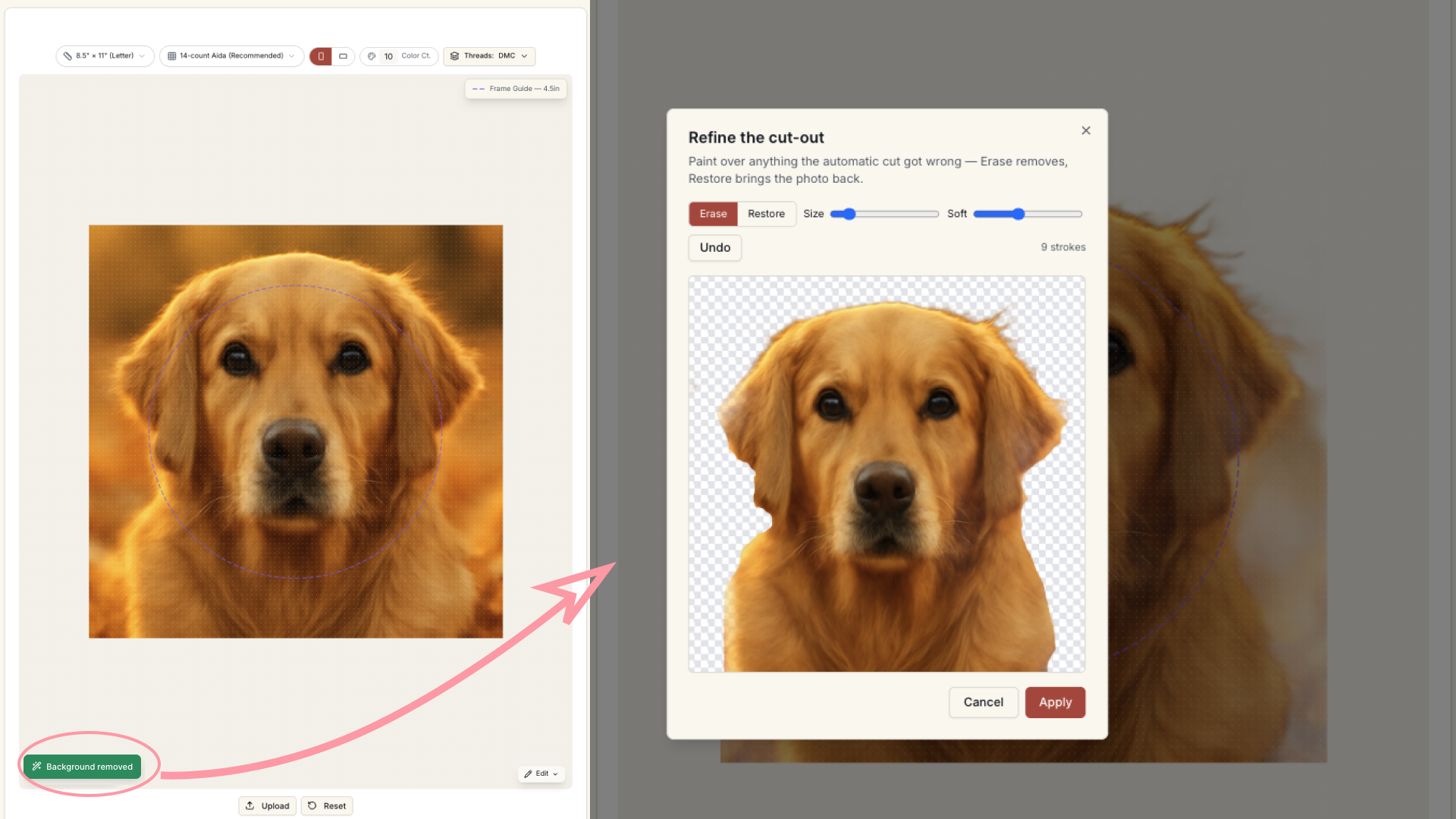This screenshot has width=1456, height=819.
Task: Click the pencil icon beside Edit
Action: (x=528, y=773)
